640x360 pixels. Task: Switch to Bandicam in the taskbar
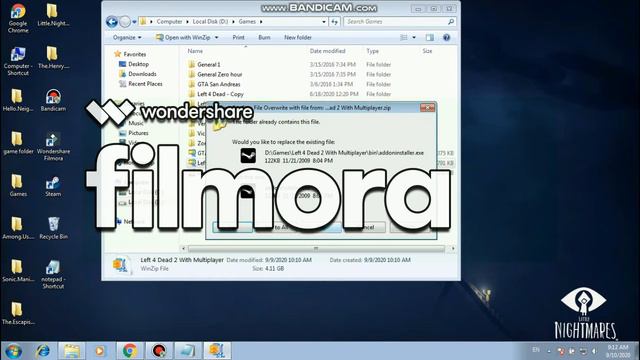coord(159,351)
